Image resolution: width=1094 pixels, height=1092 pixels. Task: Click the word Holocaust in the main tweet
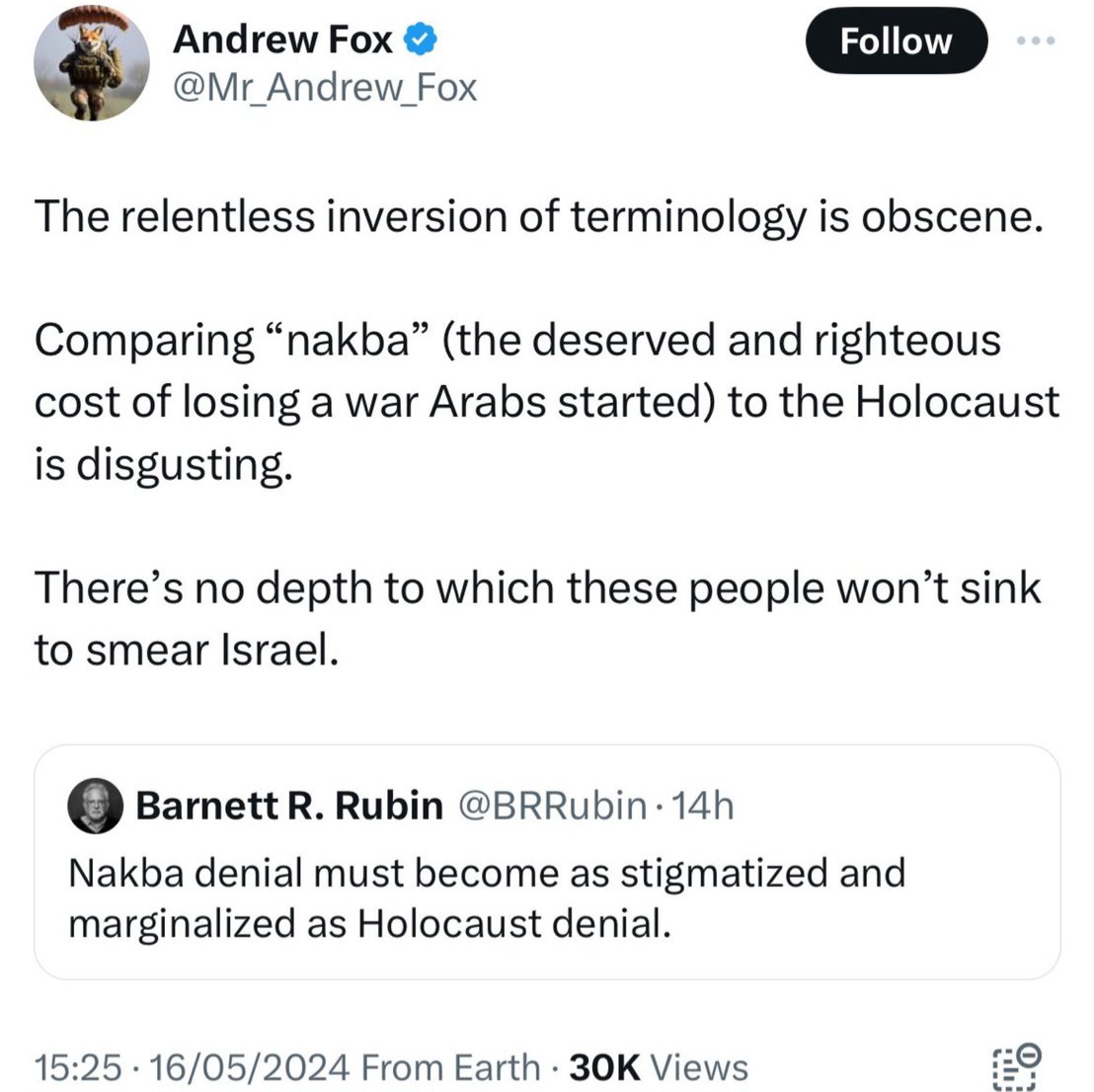click(957, 402)
